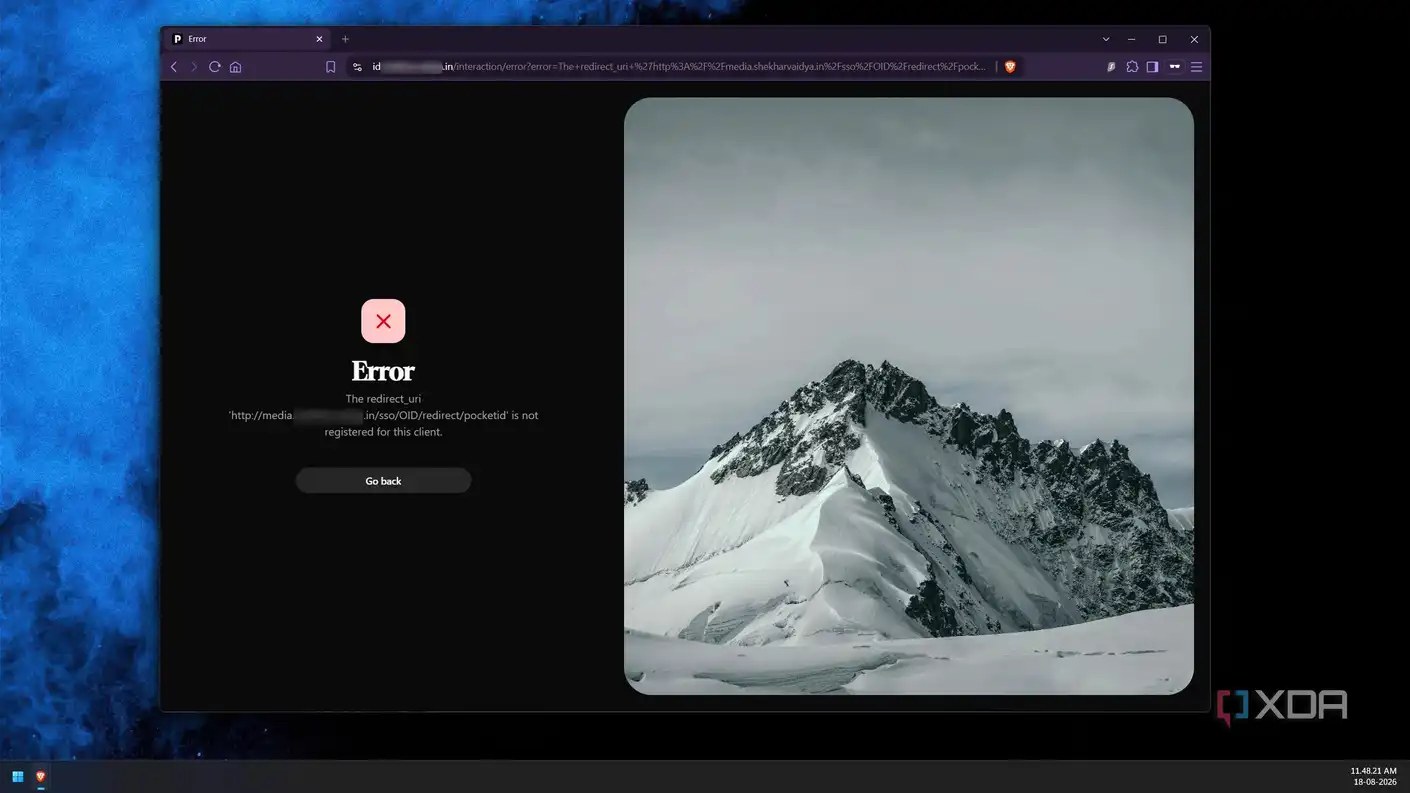Viewport: 1410px width, 793px height.
Task: Open Brave Shields lion icon
Action: pos(1010,67)
